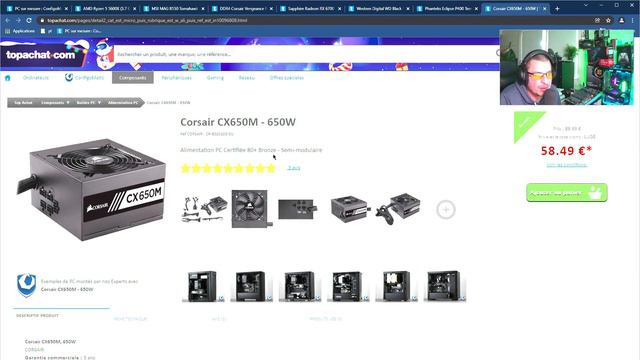Click 'Alimentation PC' in the breadcrumb
Viewport: 640px width, 360px height.
tap(123, 102)
